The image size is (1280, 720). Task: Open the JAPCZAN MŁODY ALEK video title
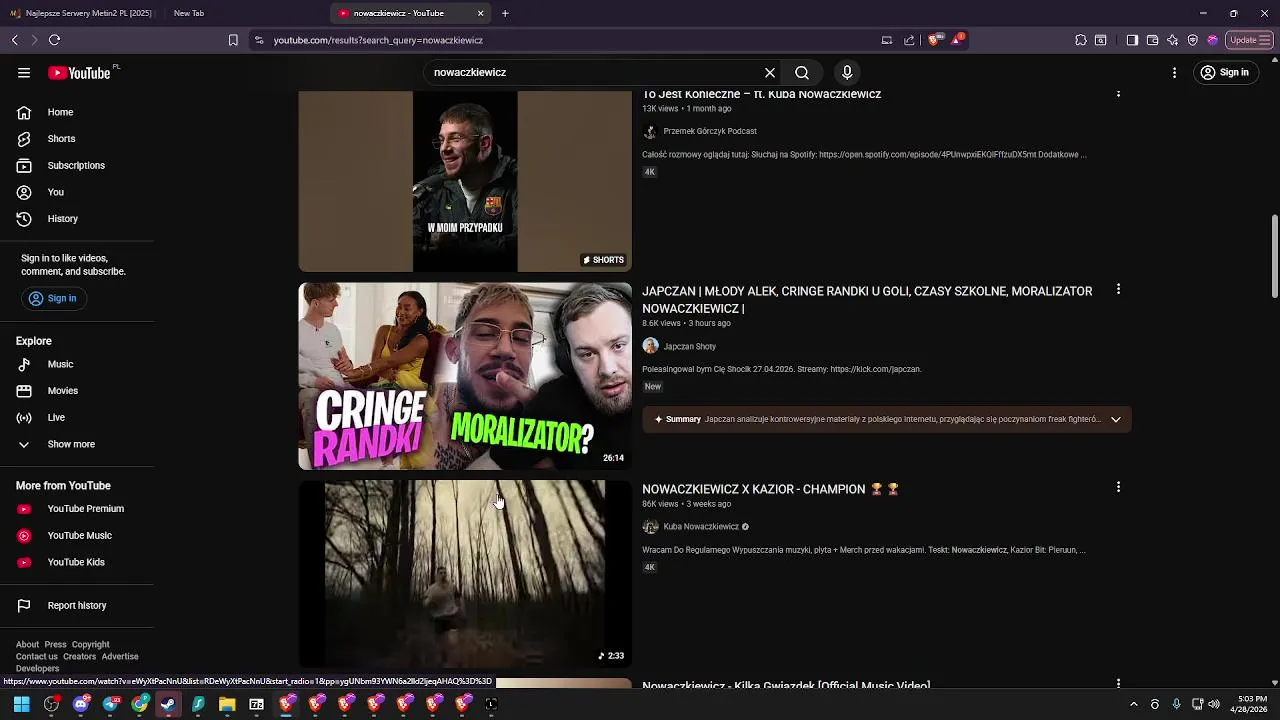tap(867, 300)
